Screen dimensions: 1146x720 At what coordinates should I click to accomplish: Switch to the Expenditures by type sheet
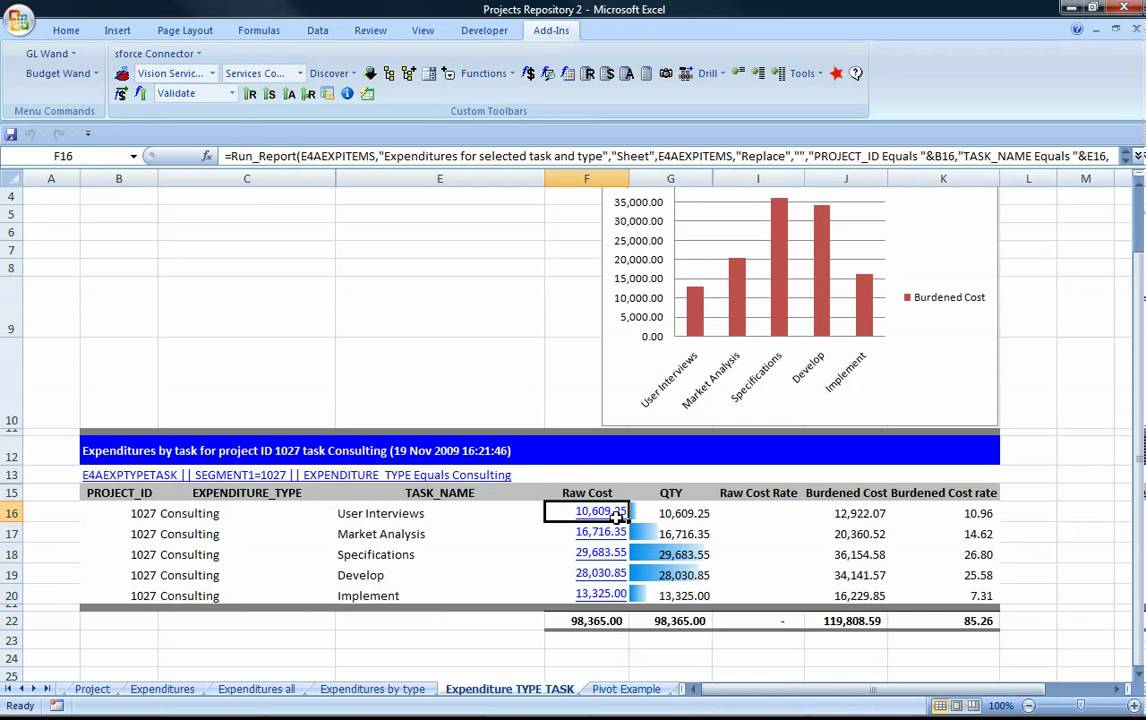pos(372,689)
